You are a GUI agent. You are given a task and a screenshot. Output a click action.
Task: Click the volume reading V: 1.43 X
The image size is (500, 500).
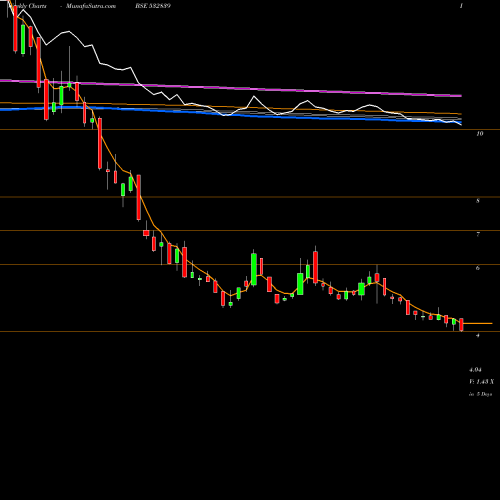click(x=482, y=382)
